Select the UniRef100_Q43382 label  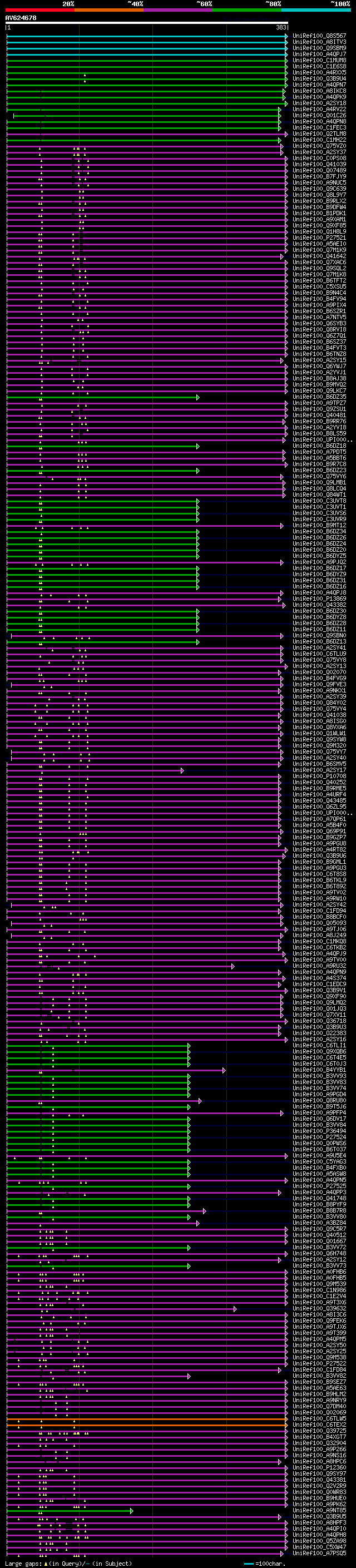tap(319, 605)
